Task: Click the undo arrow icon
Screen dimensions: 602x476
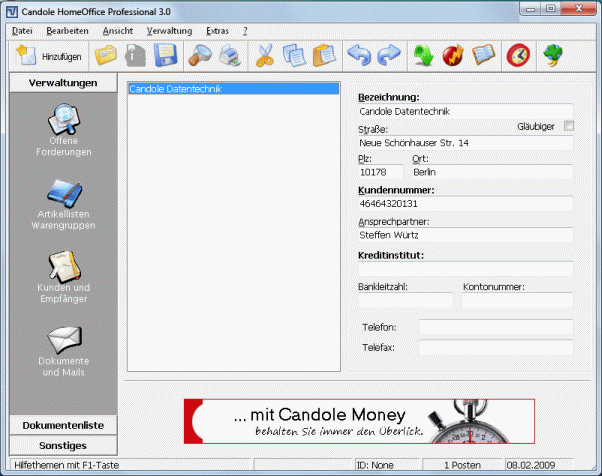Action: tap(358, 56)
